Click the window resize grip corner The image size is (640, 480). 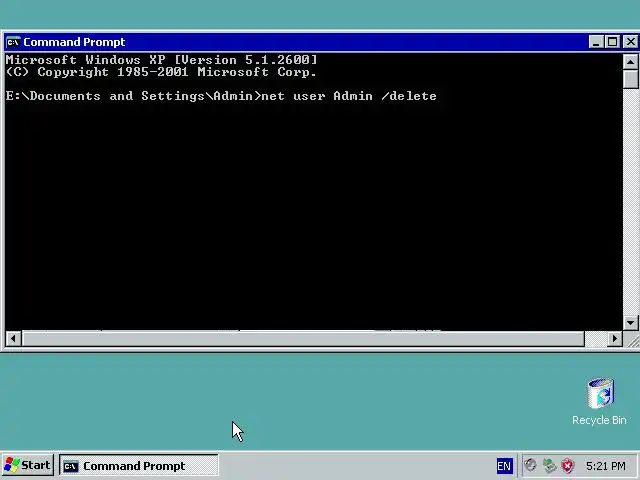(x=631, y=339)
